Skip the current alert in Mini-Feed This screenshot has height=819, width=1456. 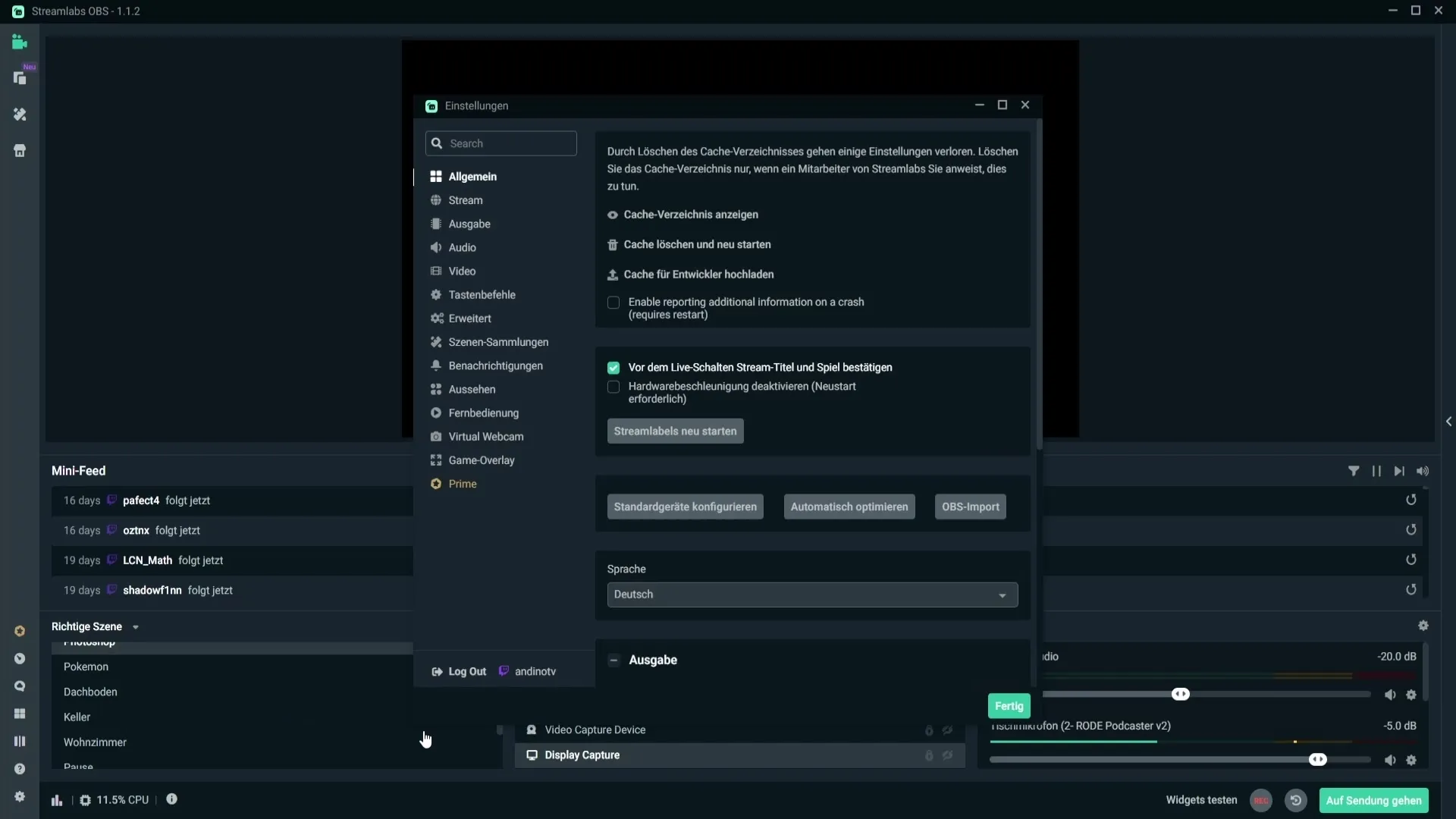pos(1399,471)
